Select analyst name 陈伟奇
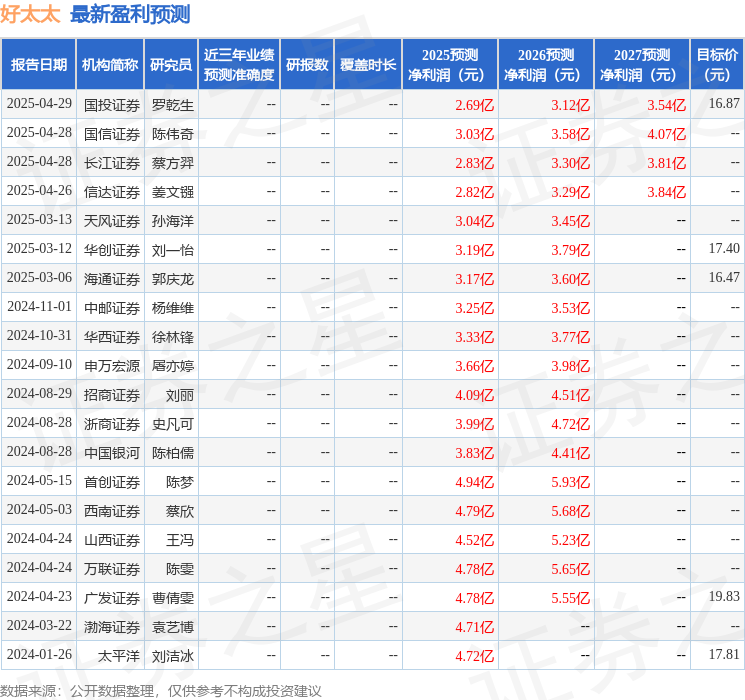The height and width of the screenshot is (700, 745). pos(172,134)
